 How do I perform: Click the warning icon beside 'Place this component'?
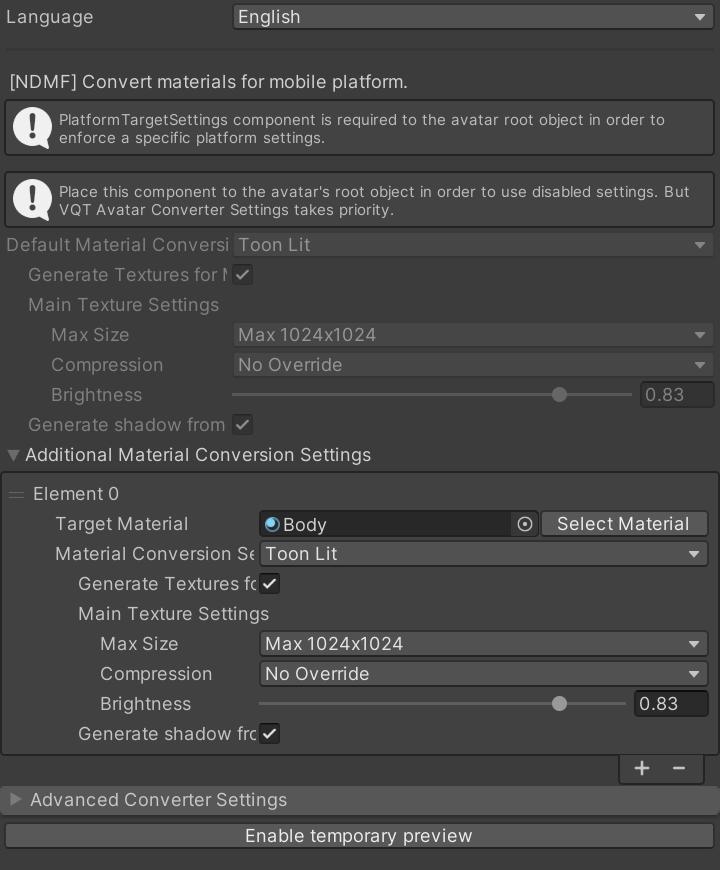32,200
